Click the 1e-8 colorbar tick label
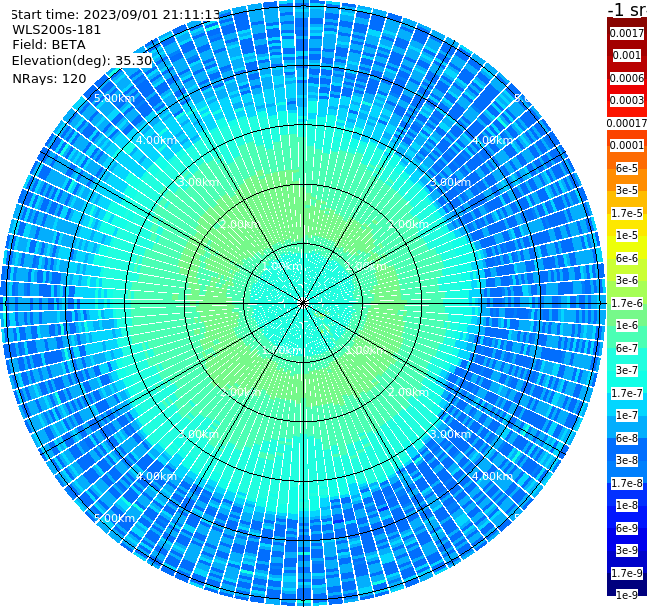This screenshot has height=607, width=647. pyautogui.click(x=627, y=505)
